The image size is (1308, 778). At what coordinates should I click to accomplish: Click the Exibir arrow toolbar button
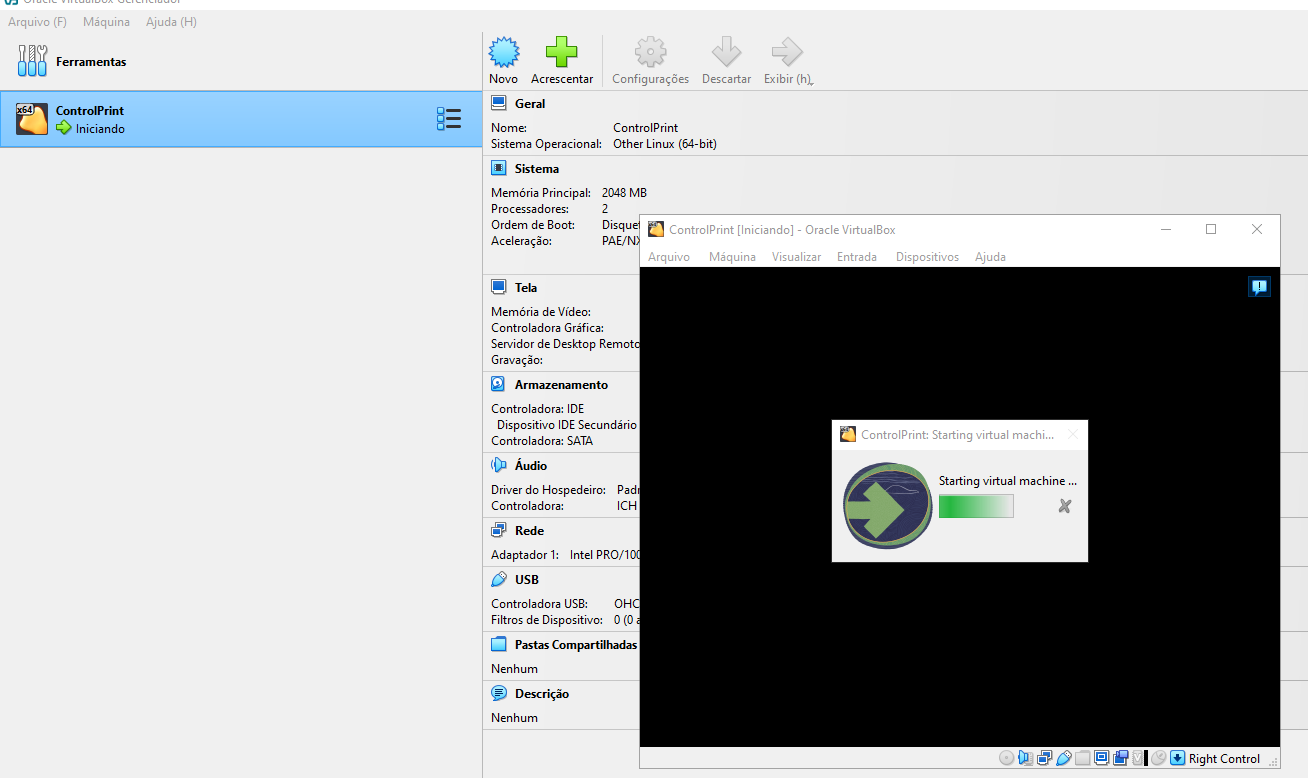click(787, 53)
